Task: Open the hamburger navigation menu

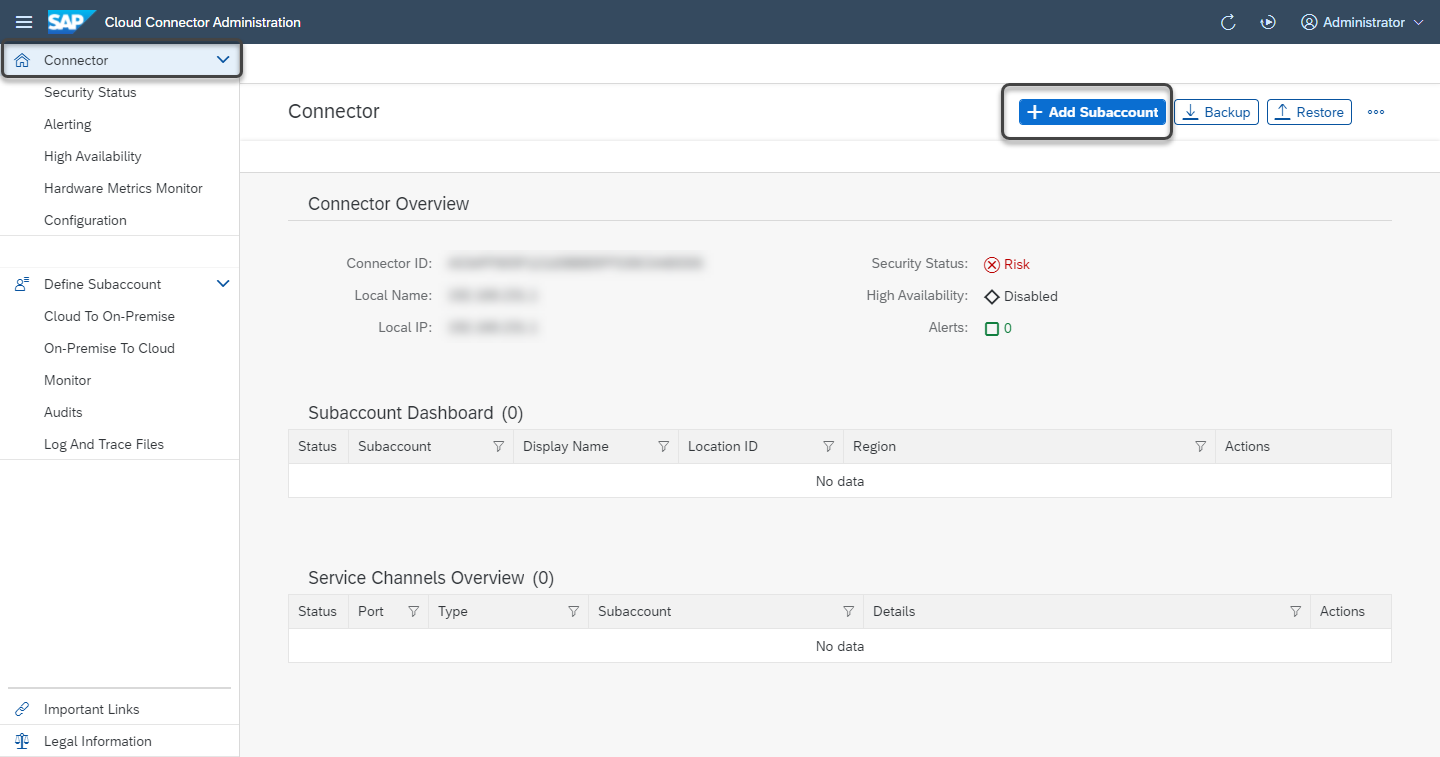Action: pyautogui.click(x=24, y=22)
